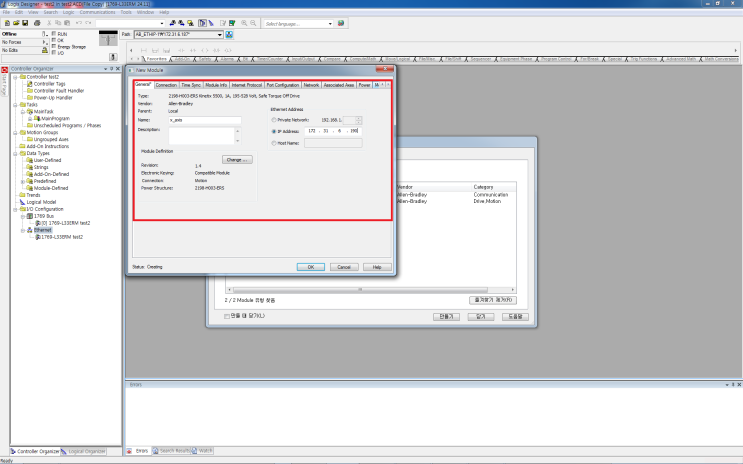
Task: Expand the Predefined data types node
Action: pyautogui.click(x=22, y=182)
